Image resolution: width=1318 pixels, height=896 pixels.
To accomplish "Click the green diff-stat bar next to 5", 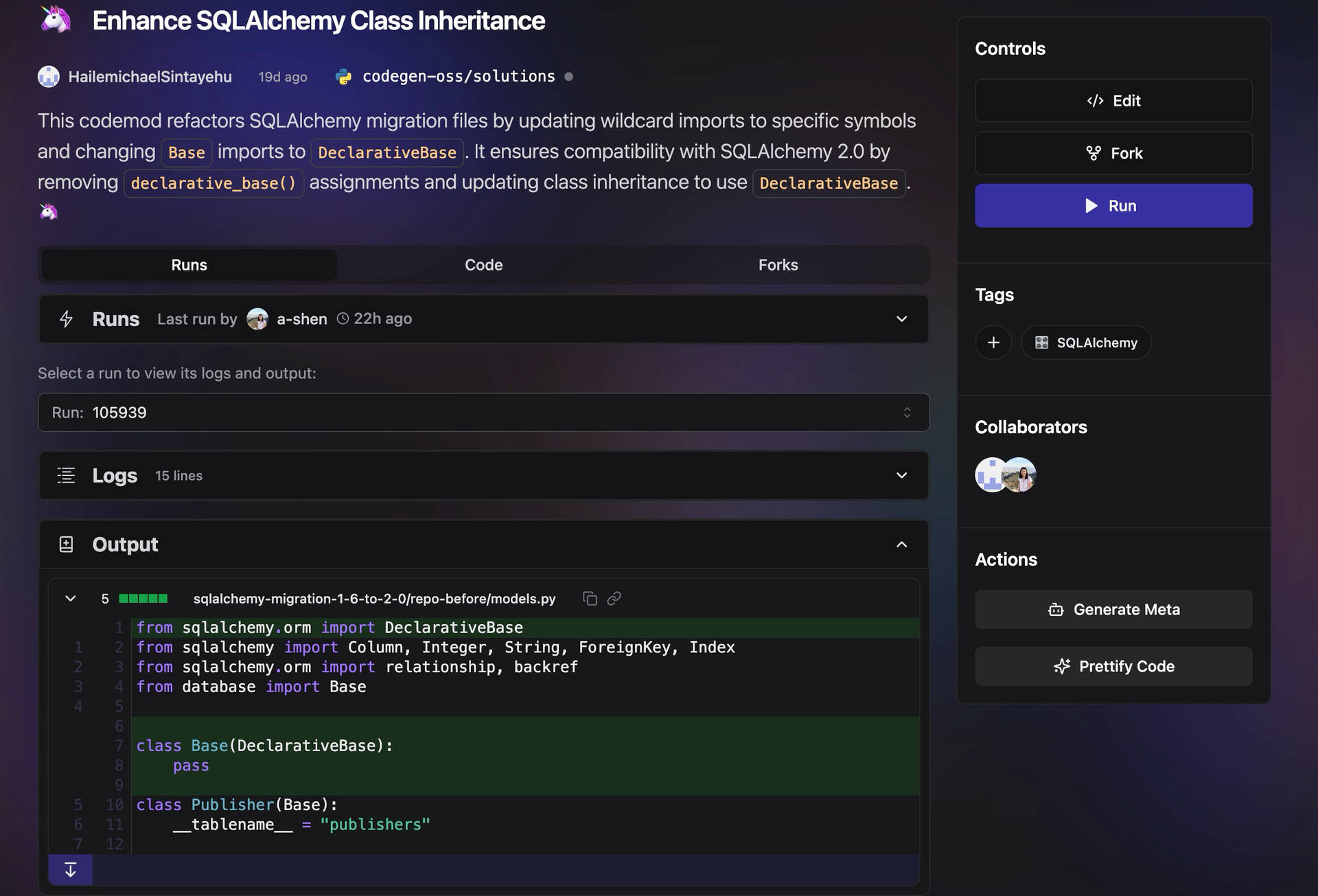I will click(143, 598).
